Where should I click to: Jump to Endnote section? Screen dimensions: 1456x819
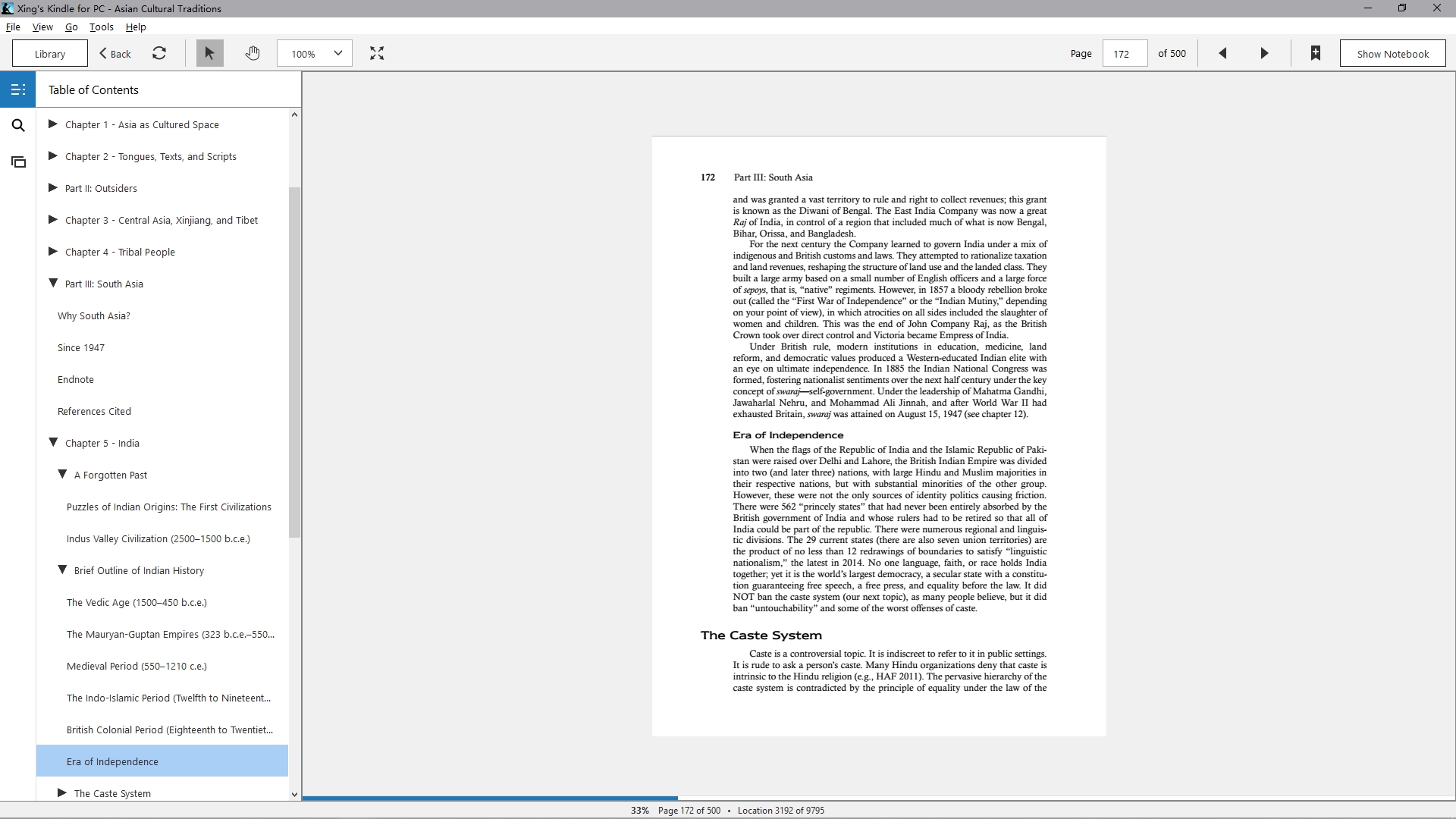pyautogui.click(x=76, y=379)
